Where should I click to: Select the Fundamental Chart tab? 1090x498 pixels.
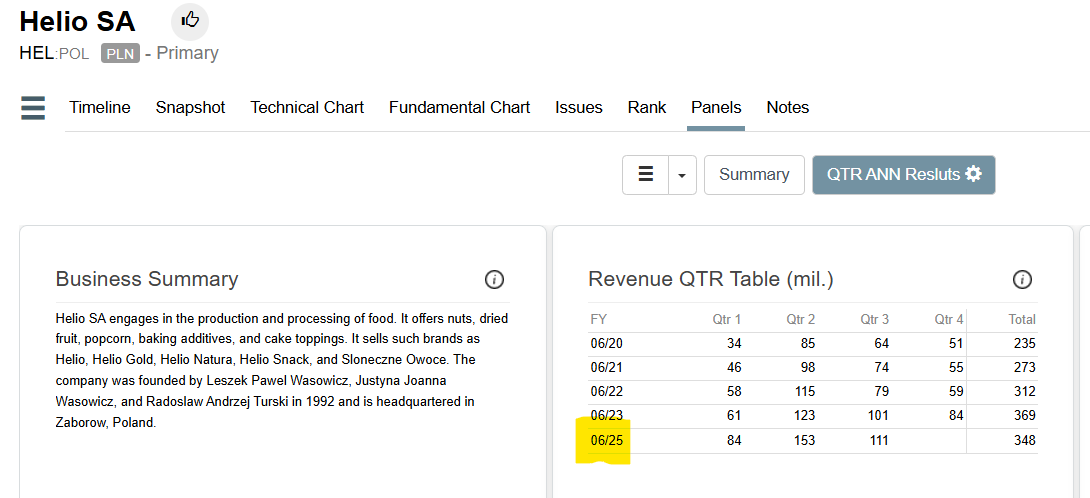(x=459, y=108)
